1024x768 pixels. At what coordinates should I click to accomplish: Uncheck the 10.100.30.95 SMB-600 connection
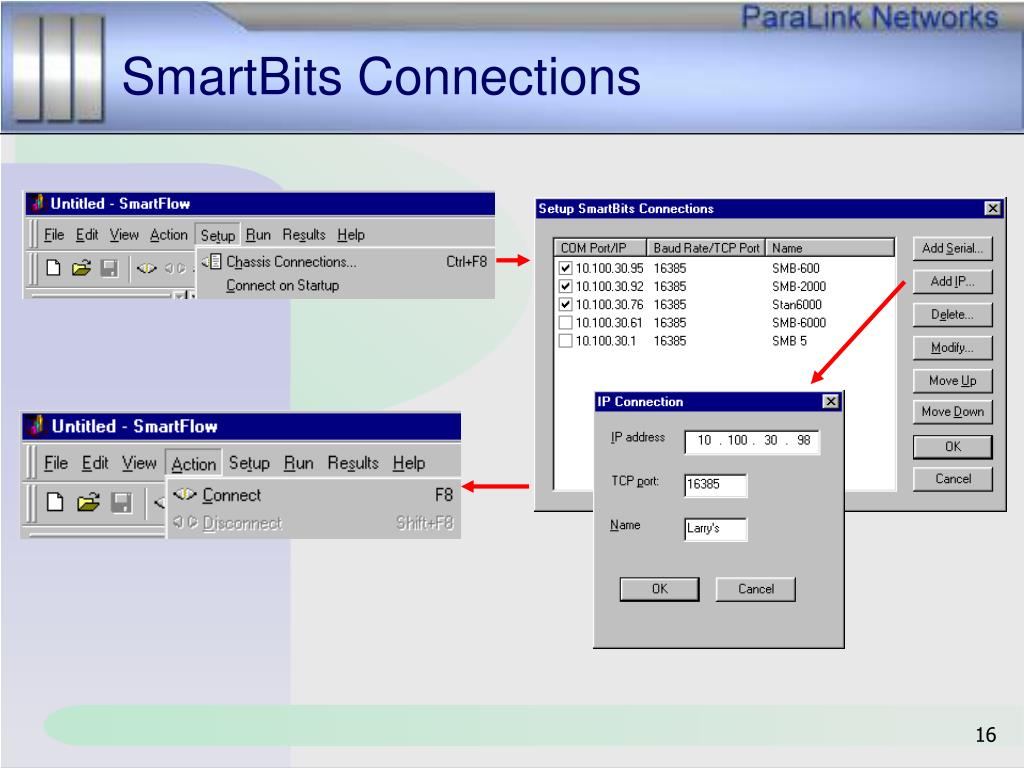click(x=566, y=268)
